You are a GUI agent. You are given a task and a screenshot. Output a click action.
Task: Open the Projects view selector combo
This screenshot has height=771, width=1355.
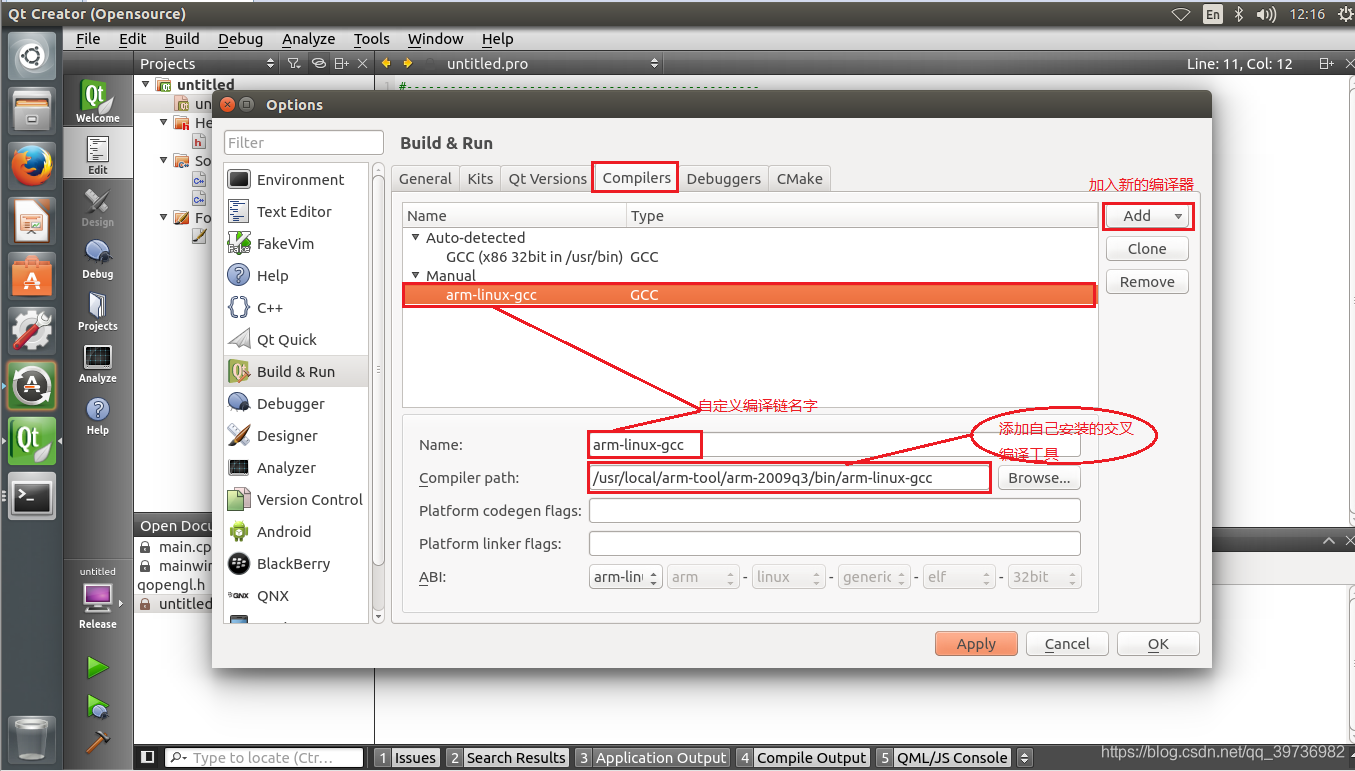[207, 63]
